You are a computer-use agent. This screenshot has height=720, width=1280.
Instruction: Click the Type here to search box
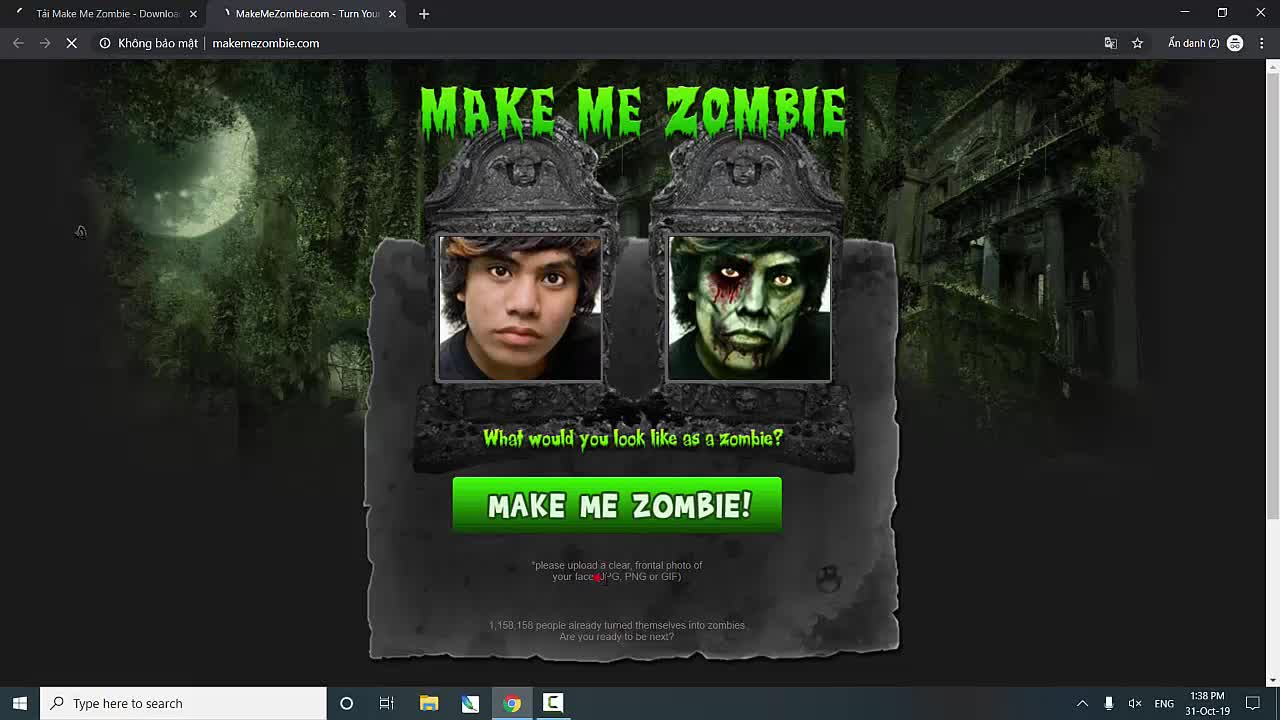tap(183, 703)
